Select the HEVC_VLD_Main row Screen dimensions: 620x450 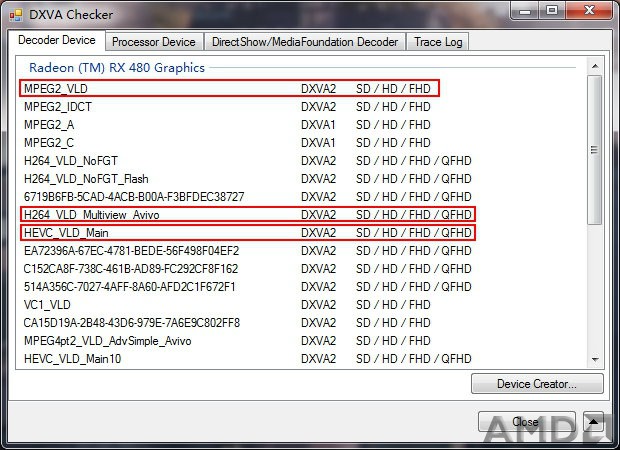click(x=248, y=233)
